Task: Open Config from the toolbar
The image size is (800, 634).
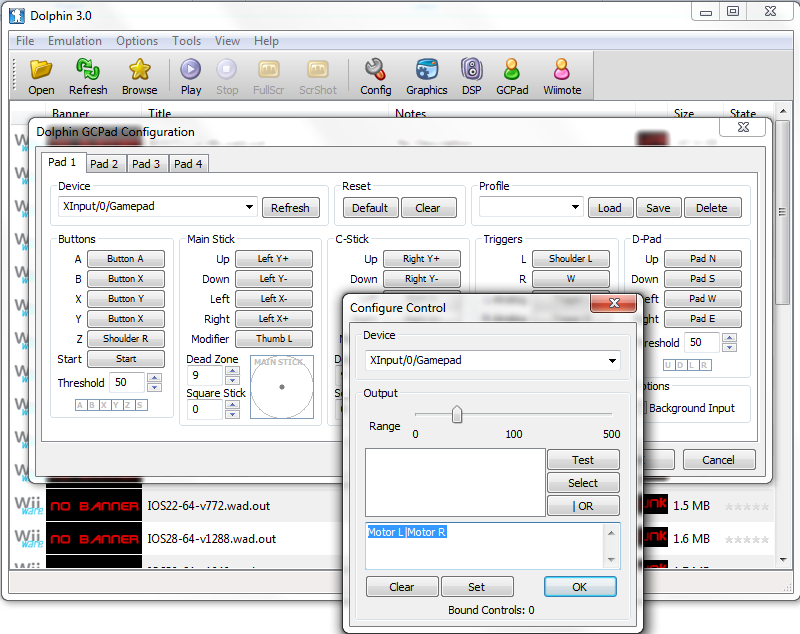Action: point(376,77)
